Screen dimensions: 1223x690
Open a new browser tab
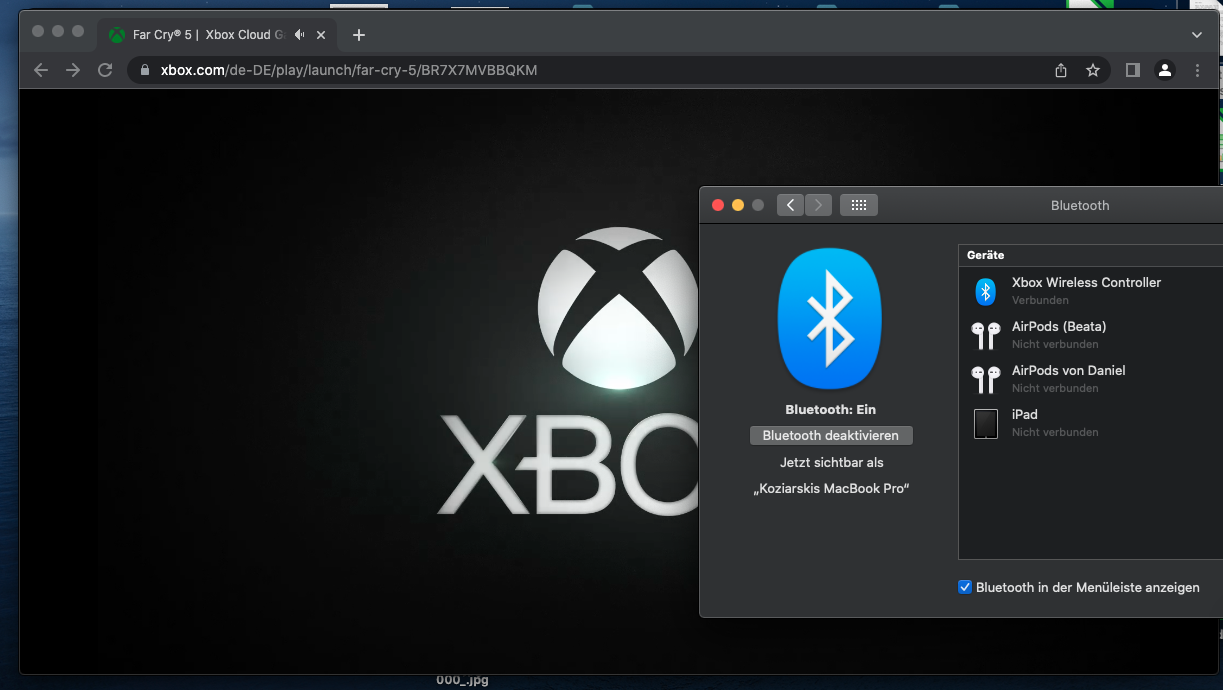pyautogui.click(x=359, y=35)
